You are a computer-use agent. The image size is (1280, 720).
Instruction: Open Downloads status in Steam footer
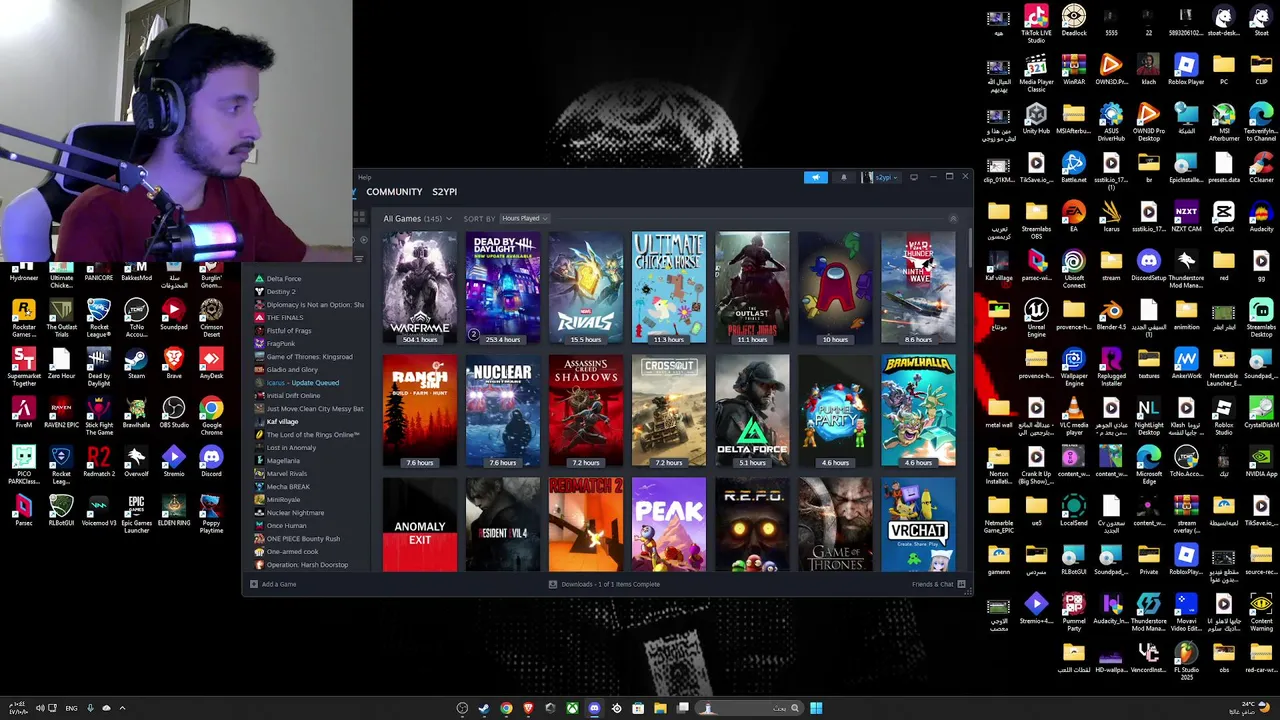[x=604, y=584]
